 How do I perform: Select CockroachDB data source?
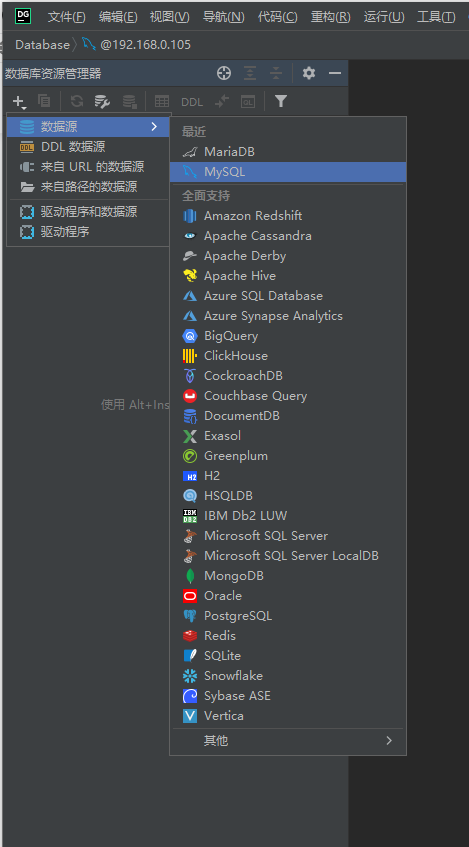point(288,375)
